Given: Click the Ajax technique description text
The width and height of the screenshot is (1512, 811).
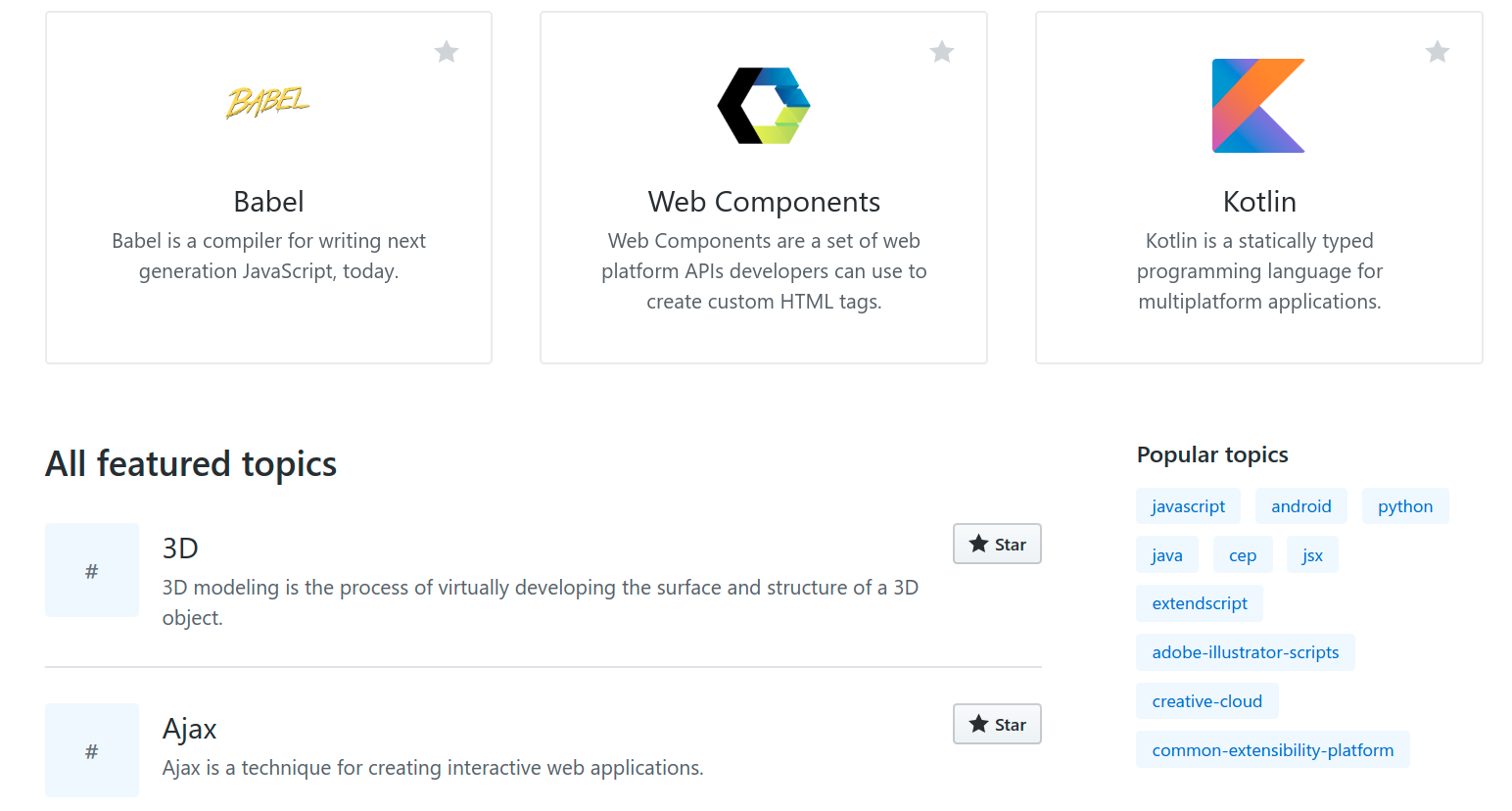Looking at the screenshot, I should pyautogui.click(x=433, y=768).
